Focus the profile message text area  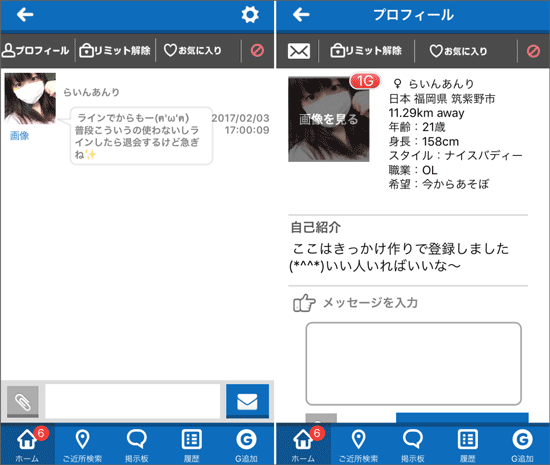click(x=414, y=364)
